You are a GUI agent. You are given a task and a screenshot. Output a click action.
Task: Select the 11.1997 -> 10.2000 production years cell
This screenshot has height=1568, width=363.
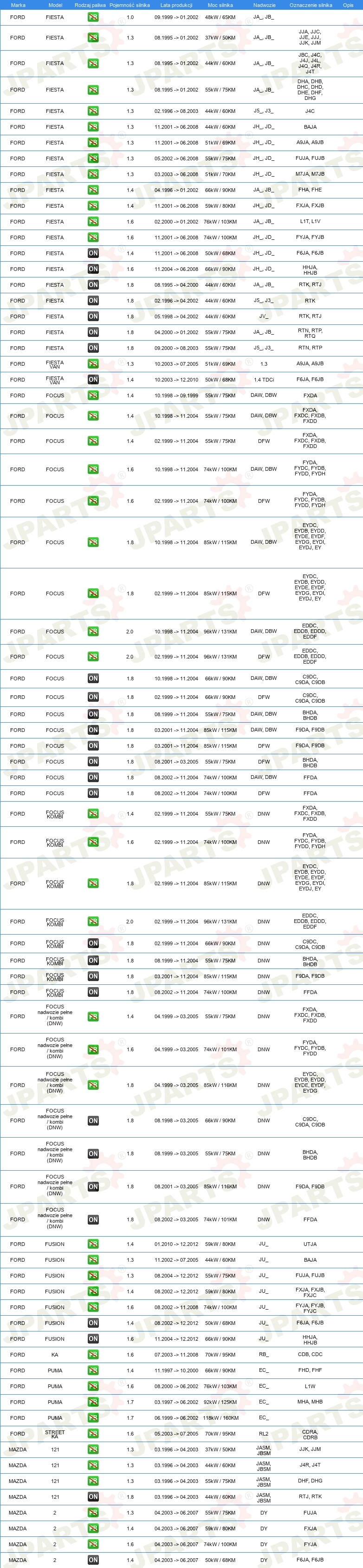pyautogui.click(x=176, y=1371)
